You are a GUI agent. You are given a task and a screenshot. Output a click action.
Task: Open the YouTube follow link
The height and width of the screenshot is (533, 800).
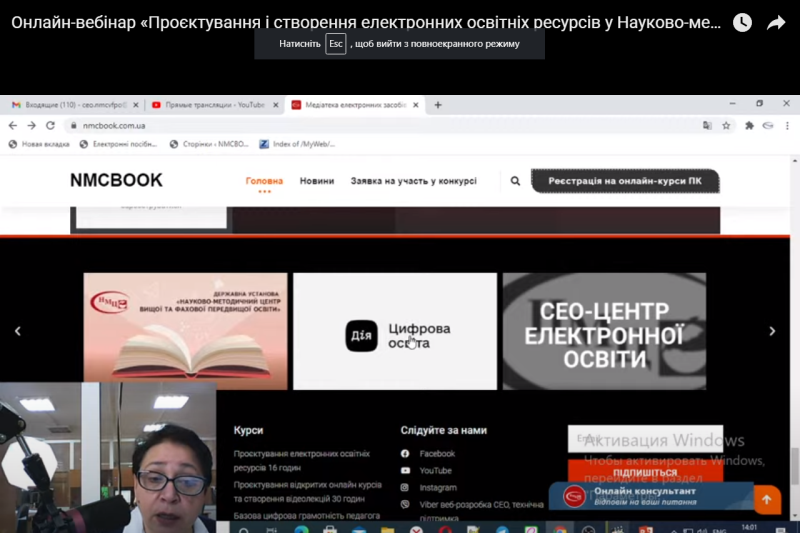[436, 471]
